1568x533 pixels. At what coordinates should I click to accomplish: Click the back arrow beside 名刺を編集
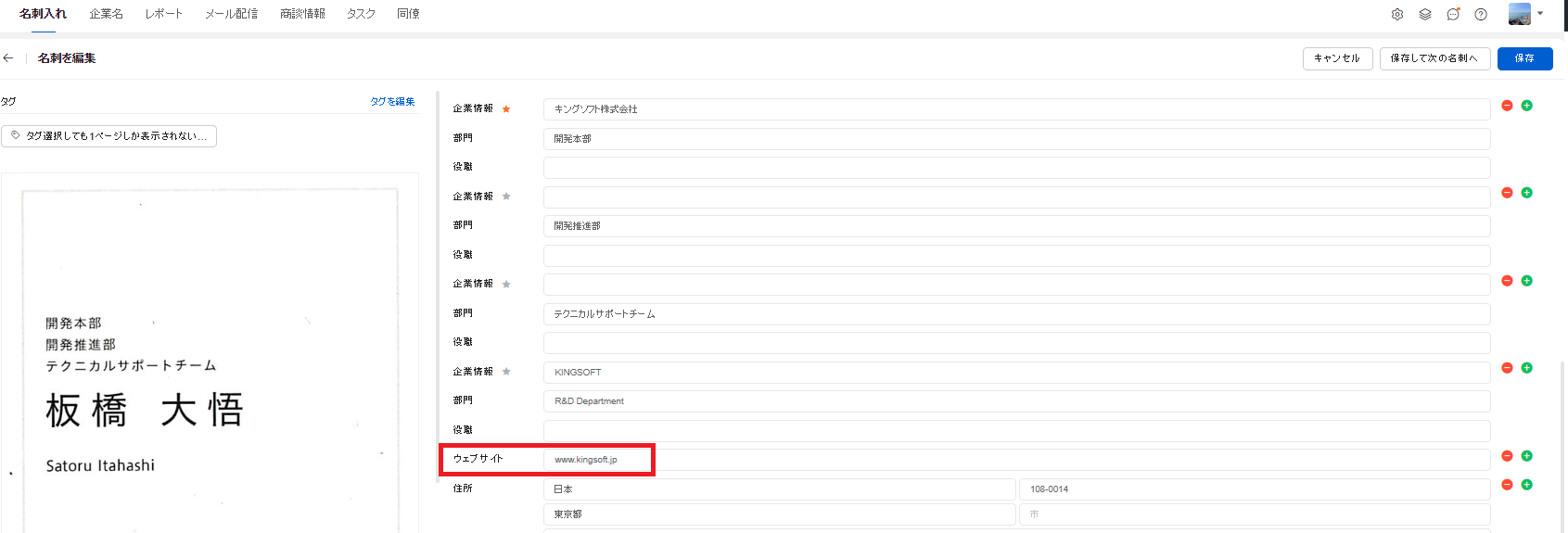[x=8, y=57]
